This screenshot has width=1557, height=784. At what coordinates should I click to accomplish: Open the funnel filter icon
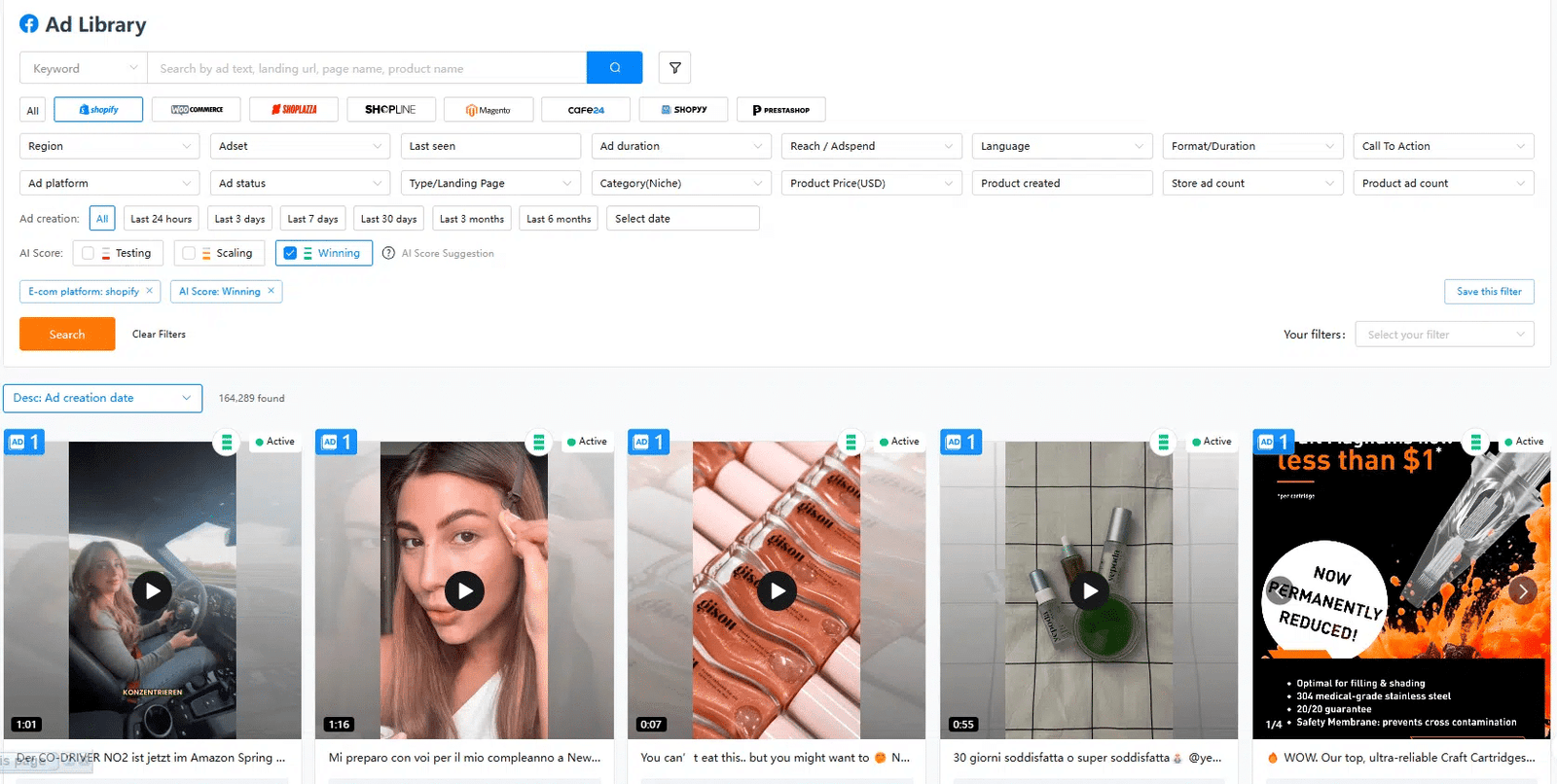click(x=674, y=68)
